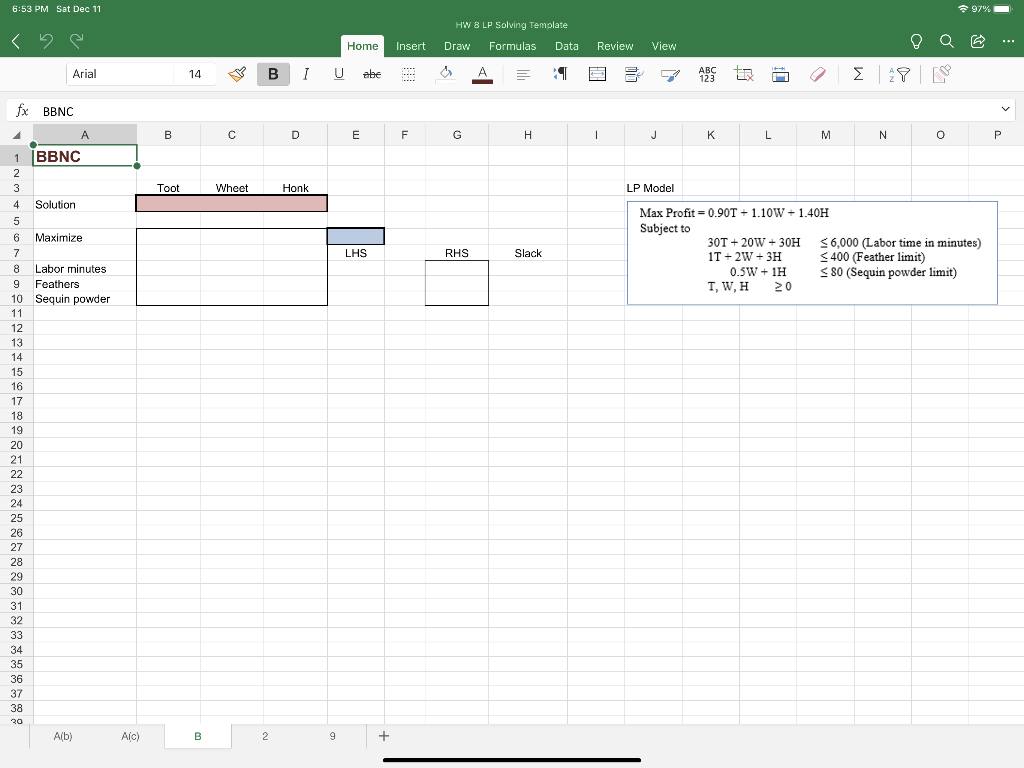Toggle strikethrough text formatting
This screenshot has height=768, width=1024.
372,73
